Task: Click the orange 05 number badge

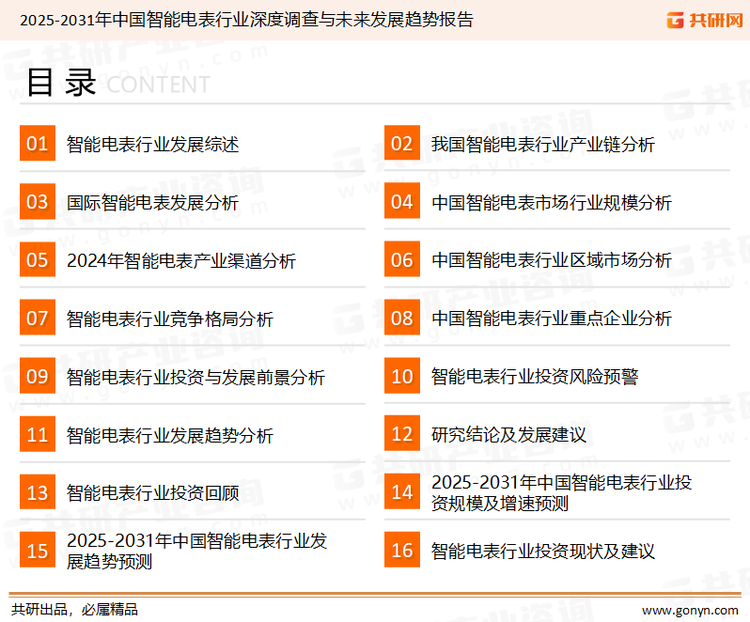Action: 37,260
